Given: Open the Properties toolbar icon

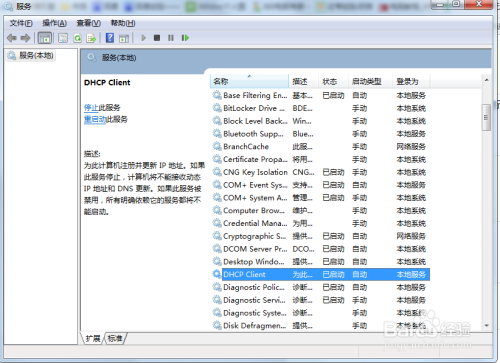Looking at the screenshot, I should [63, 38].
